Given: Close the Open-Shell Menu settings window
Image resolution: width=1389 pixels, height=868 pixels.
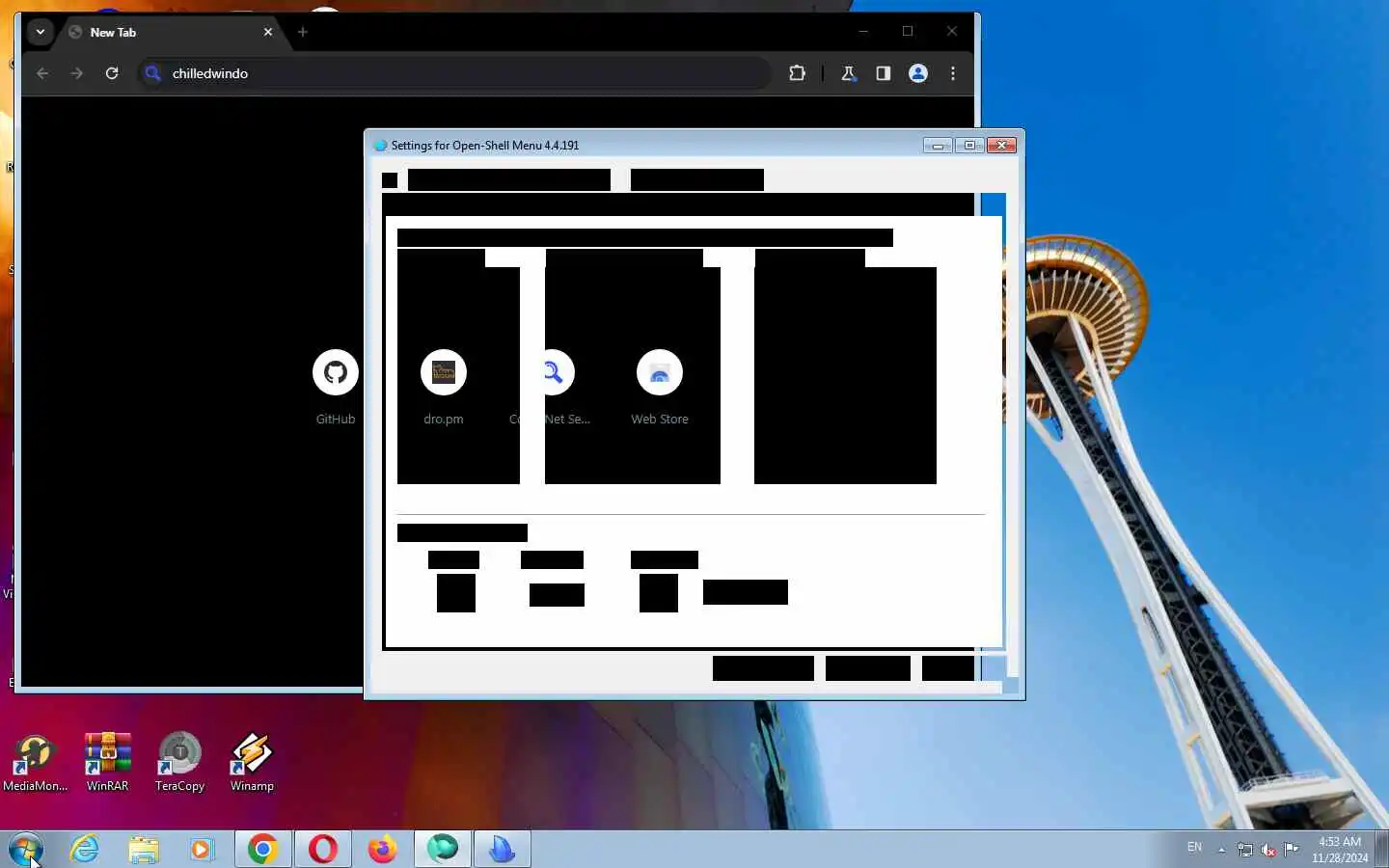Looking at the screenshot, I should pos(1002,146).
